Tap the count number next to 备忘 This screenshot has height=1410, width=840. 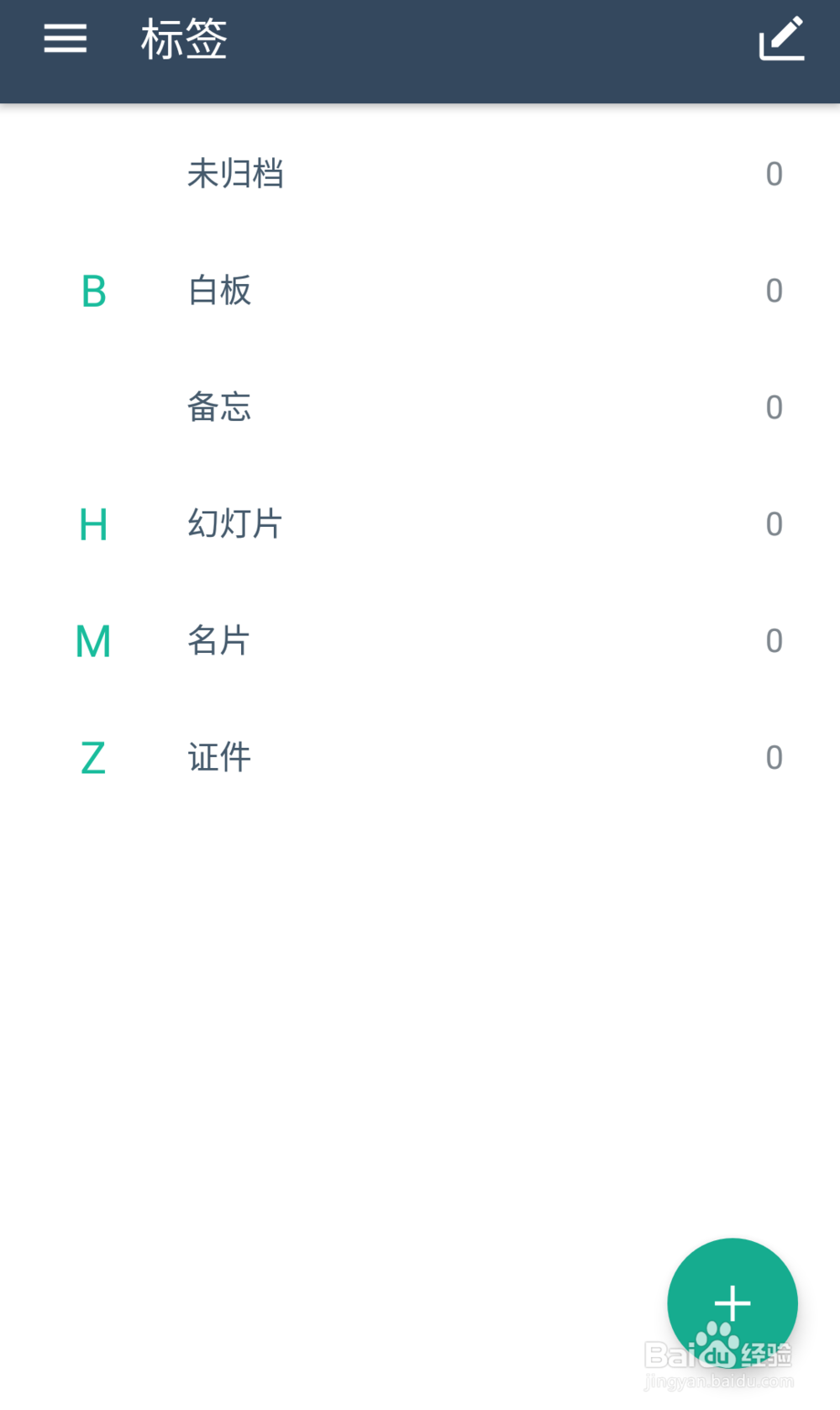(x=774, y=408)
